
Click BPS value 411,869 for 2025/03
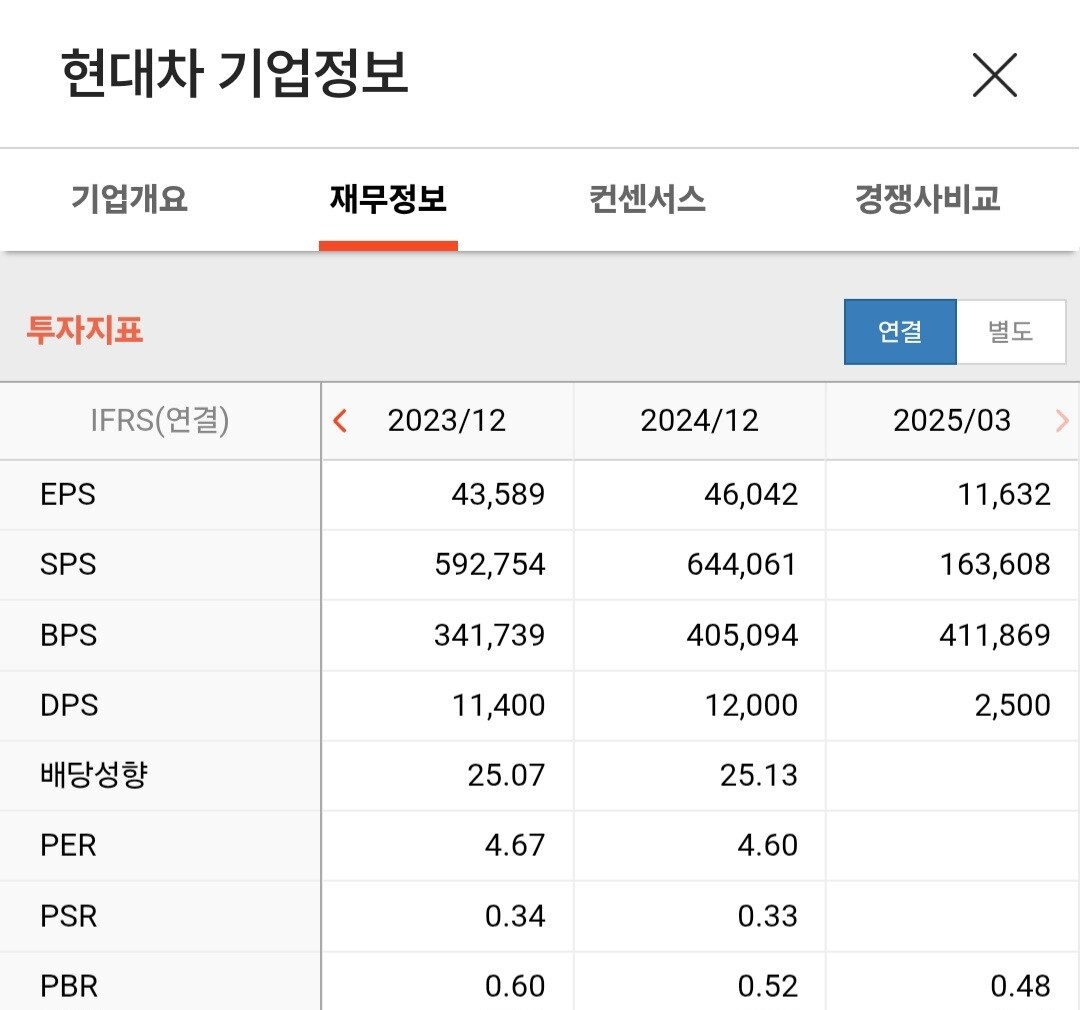[x=995, y=635]
